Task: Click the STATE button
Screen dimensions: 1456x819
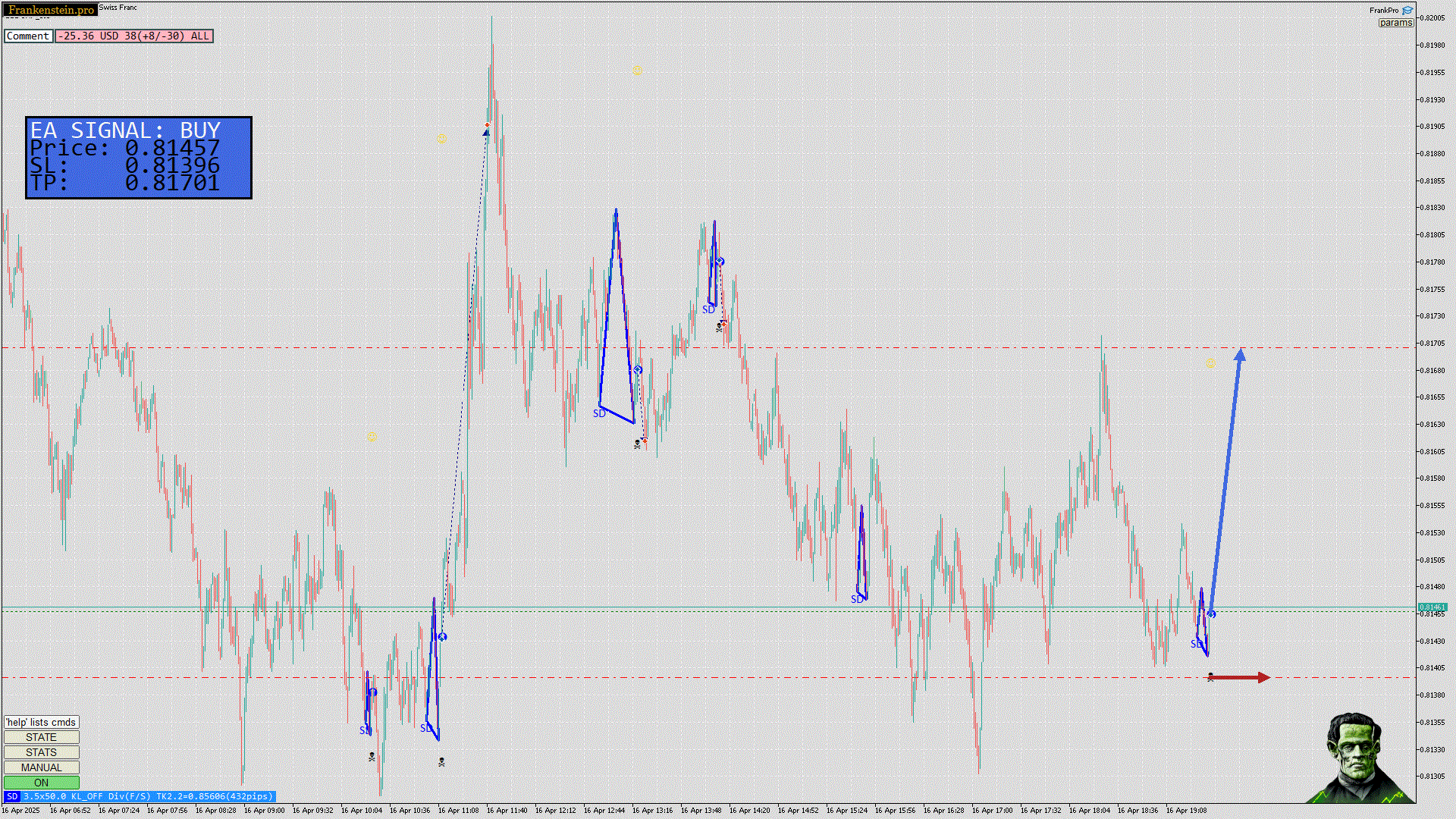Action: 41,737
